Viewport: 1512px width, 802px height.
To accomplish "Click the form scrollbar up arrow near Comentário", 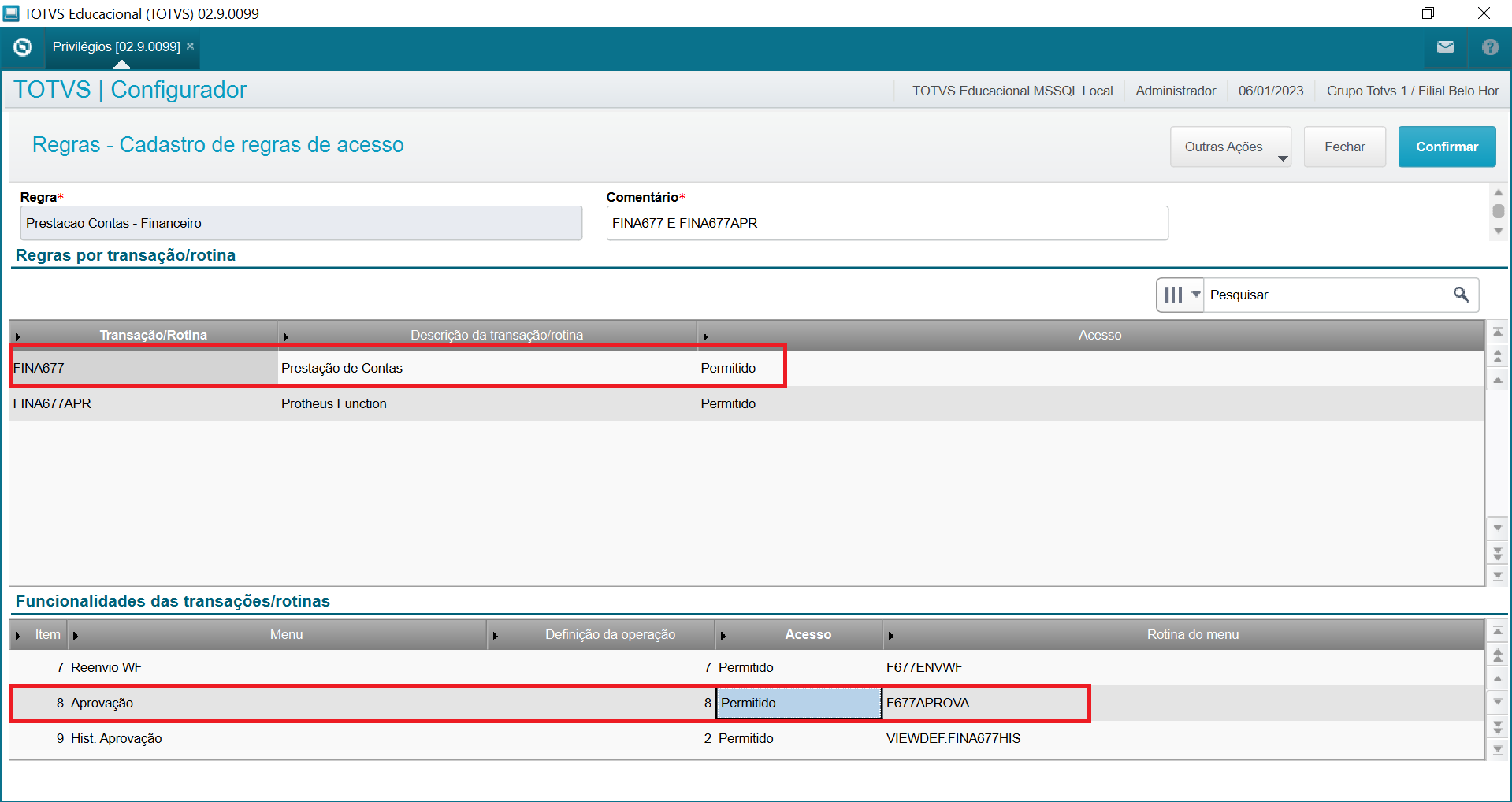I will (x=1499, y=192).
